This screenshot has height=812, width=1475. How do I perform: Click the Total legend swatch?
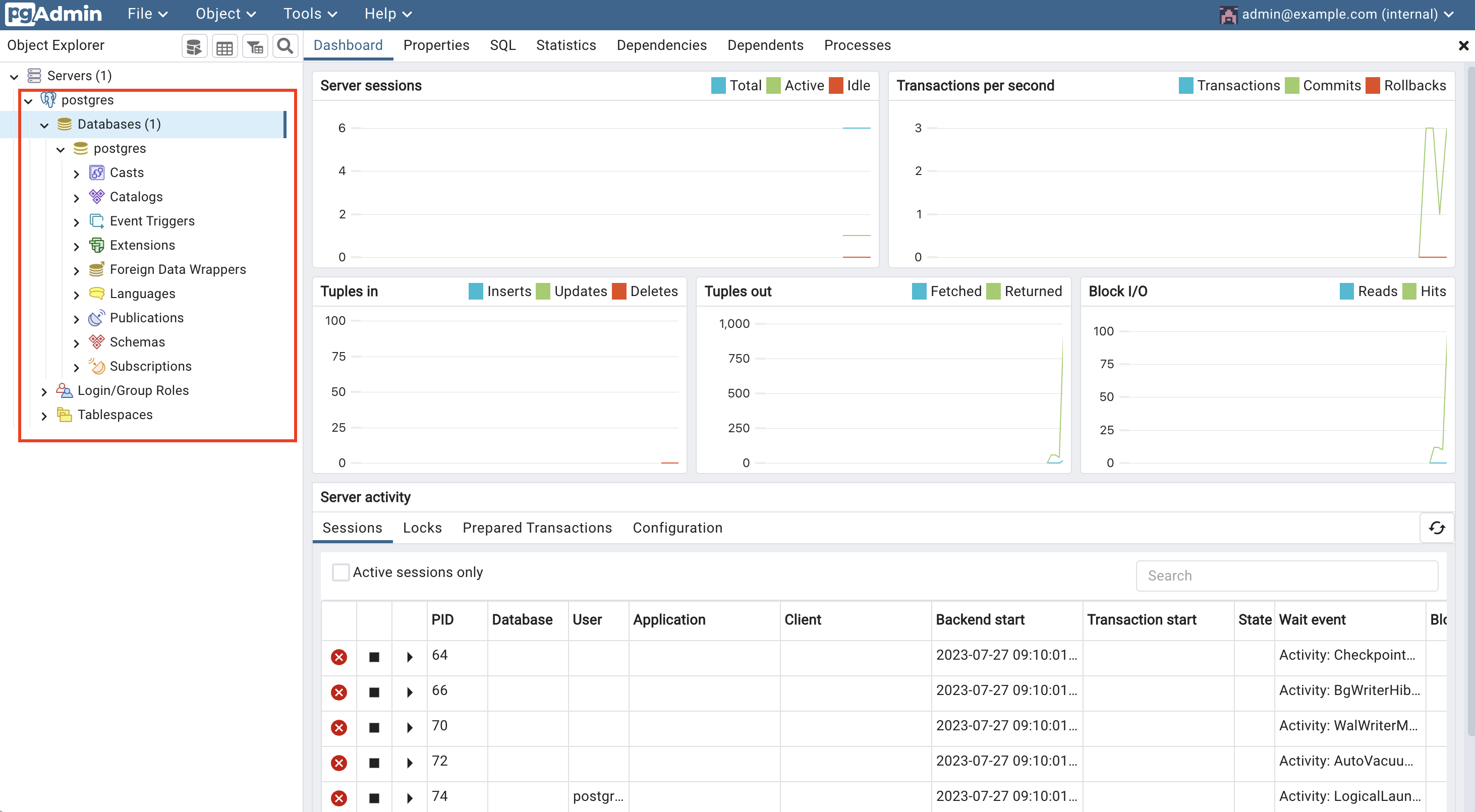718,85
